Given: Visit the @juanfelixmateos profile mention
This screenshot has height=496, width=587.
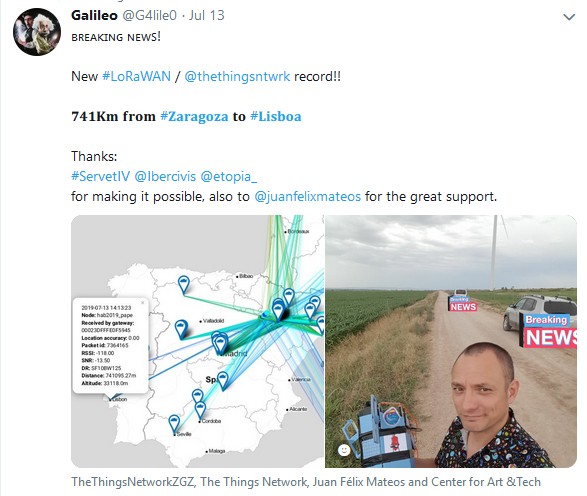Looking at the screenshot, I should pos(307,197).
